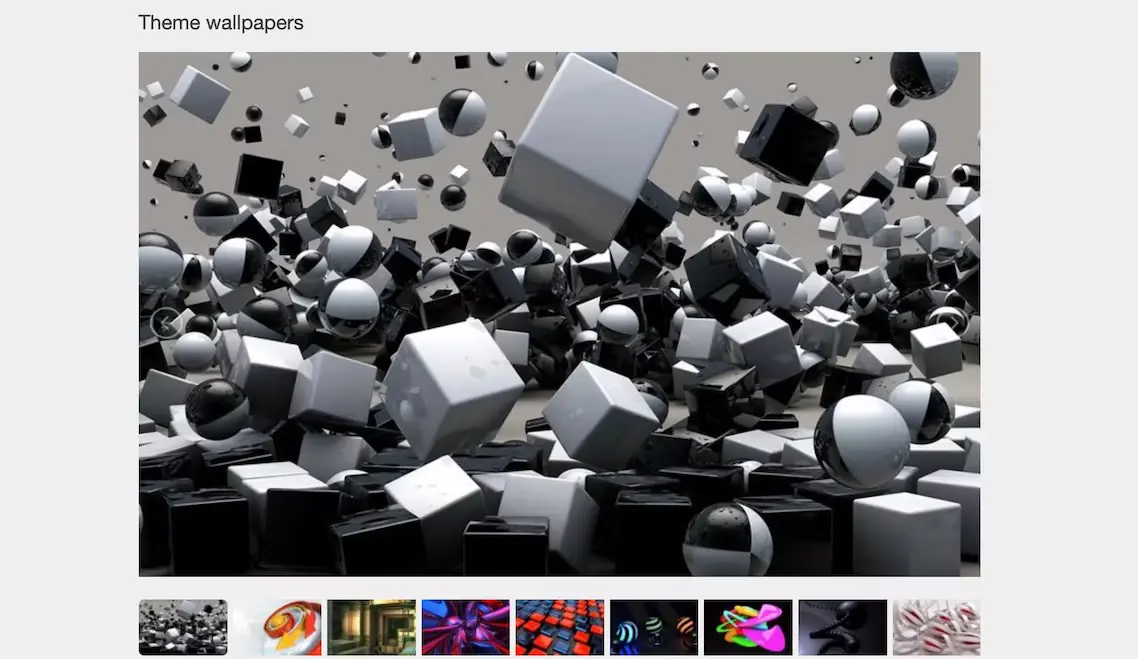
Task: Select the dark tentacle sculpture thumbnail
Action: pyautogui.click(x=843, y=627)
